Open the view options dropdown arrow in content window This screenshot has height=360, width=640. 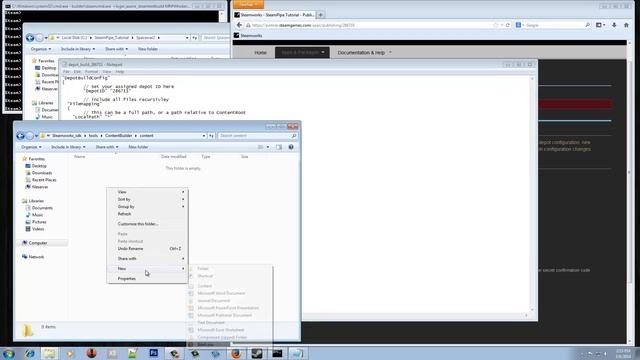coord(268,147)
